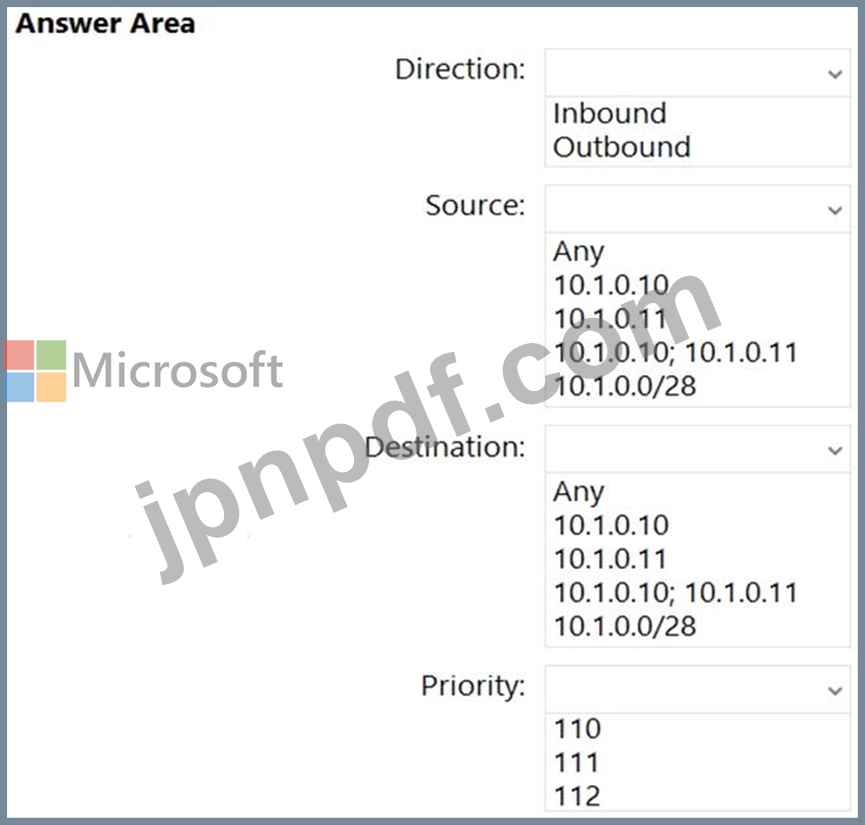The height and width of the screenshot is (825, 865).
Task: Select Inbound in Direction list
Action: [609, 113]
